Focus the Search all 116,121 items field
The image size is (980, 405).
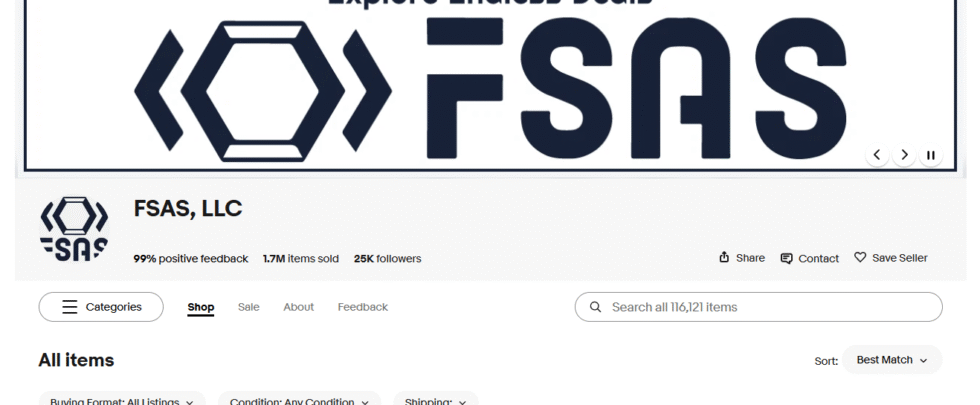tap(759, 307)
